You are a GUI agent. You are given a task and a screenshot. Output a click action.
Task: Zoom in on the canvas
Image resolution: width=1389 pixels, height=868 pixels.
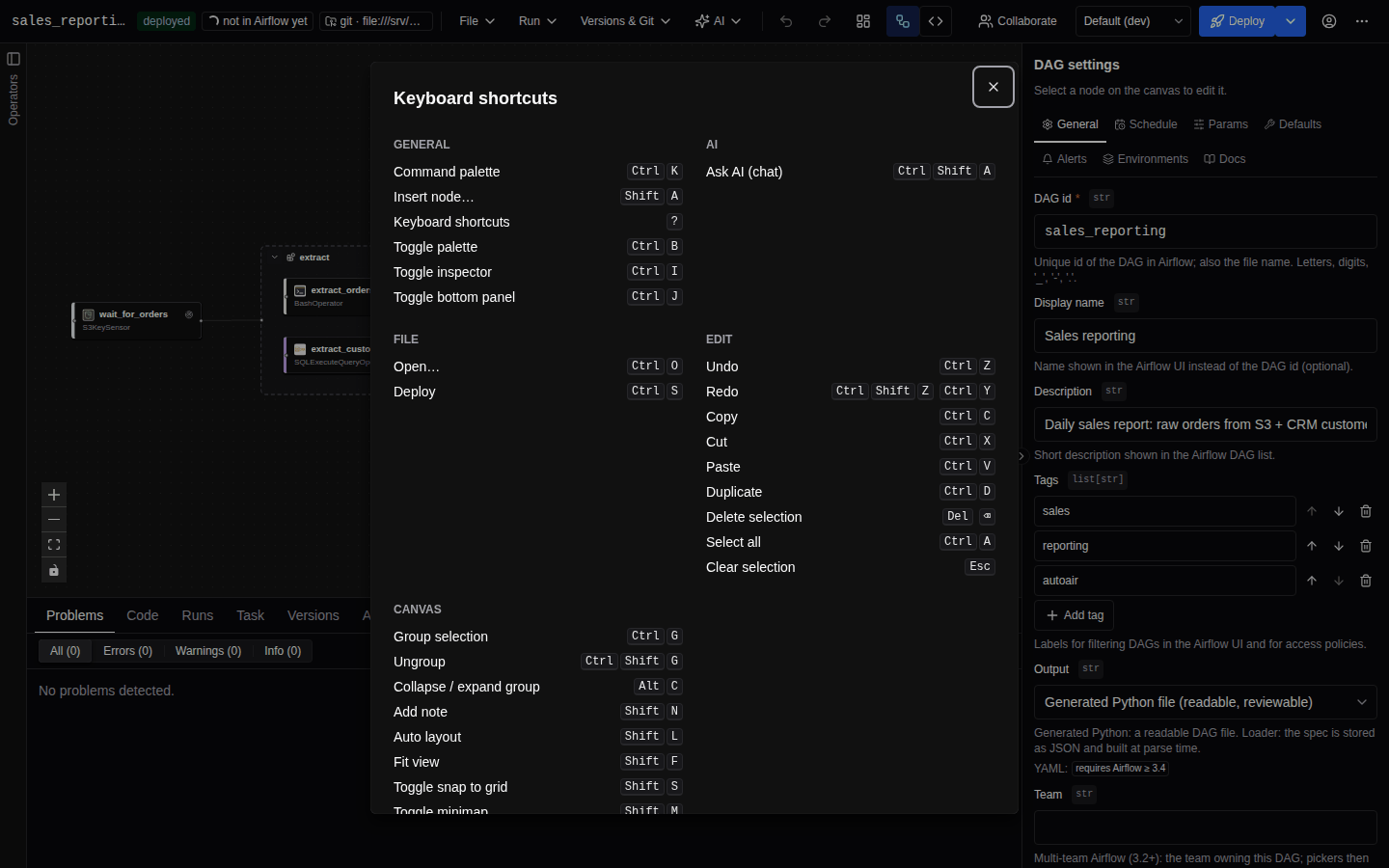click(54, 495)
